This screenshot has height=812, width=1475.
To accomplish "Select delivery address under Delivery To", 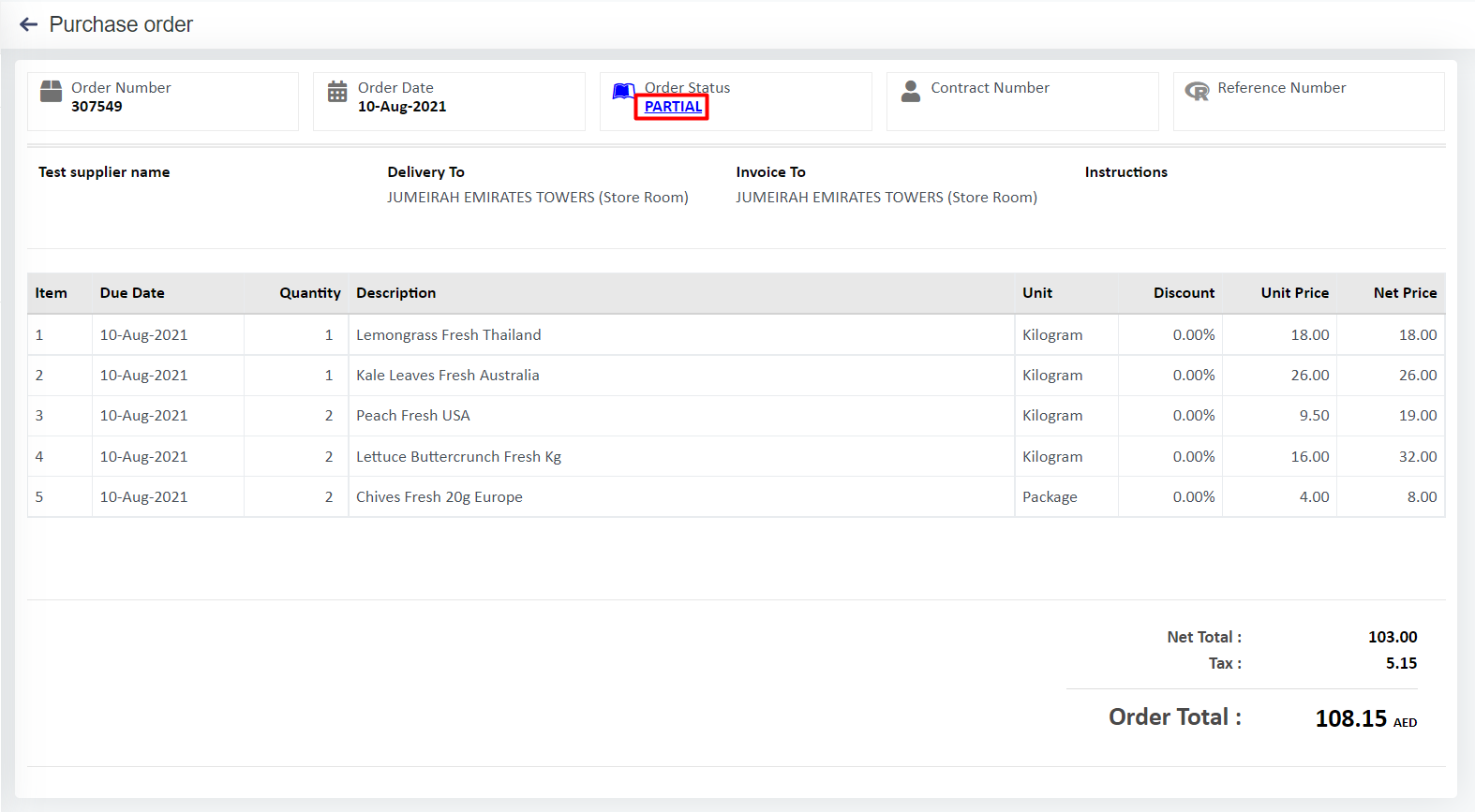I will pos(538,198).
